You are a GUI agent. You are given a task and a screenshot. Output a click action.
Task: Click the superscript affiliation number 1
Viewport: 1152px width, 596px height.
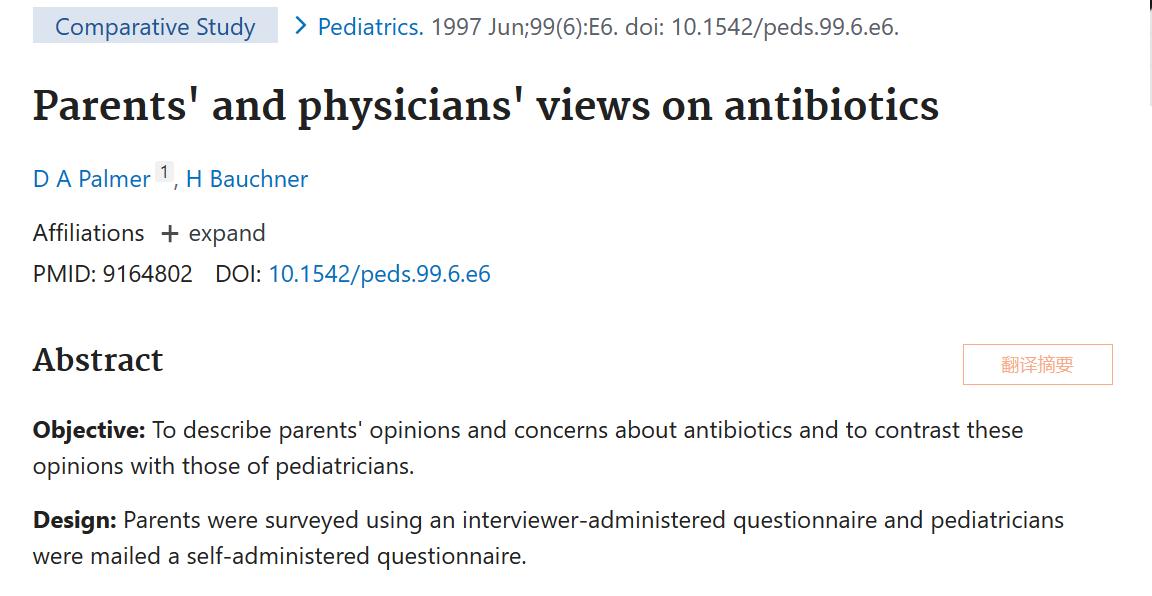tap(164, 172)
